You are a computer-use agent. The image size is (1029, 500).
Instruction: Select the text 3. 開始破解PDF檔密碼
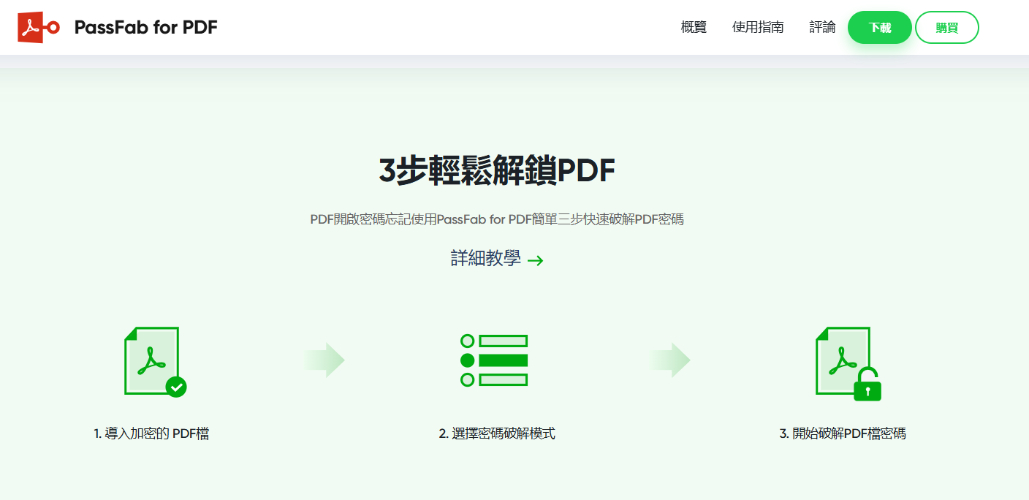(843, 434)
